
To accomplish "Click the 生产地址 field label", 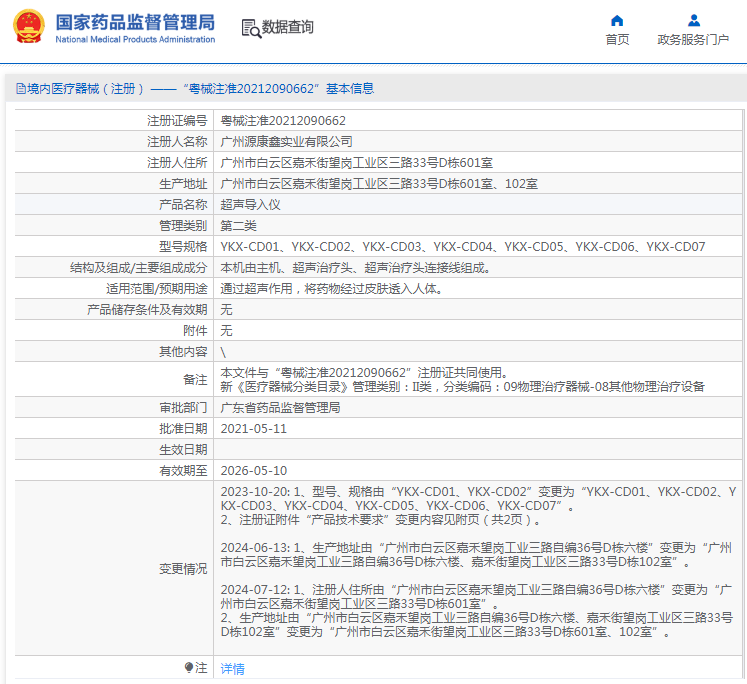I will tap(183, 184).
